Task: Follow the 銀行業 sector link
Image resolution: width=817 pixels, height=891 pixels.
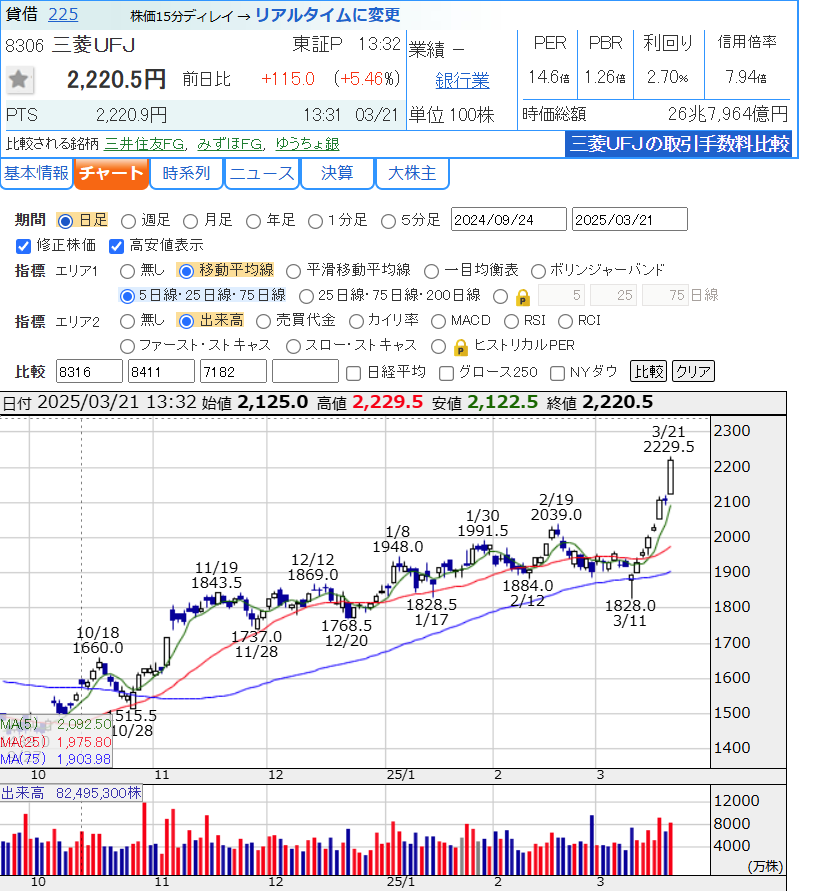Action: coord(462,81)
